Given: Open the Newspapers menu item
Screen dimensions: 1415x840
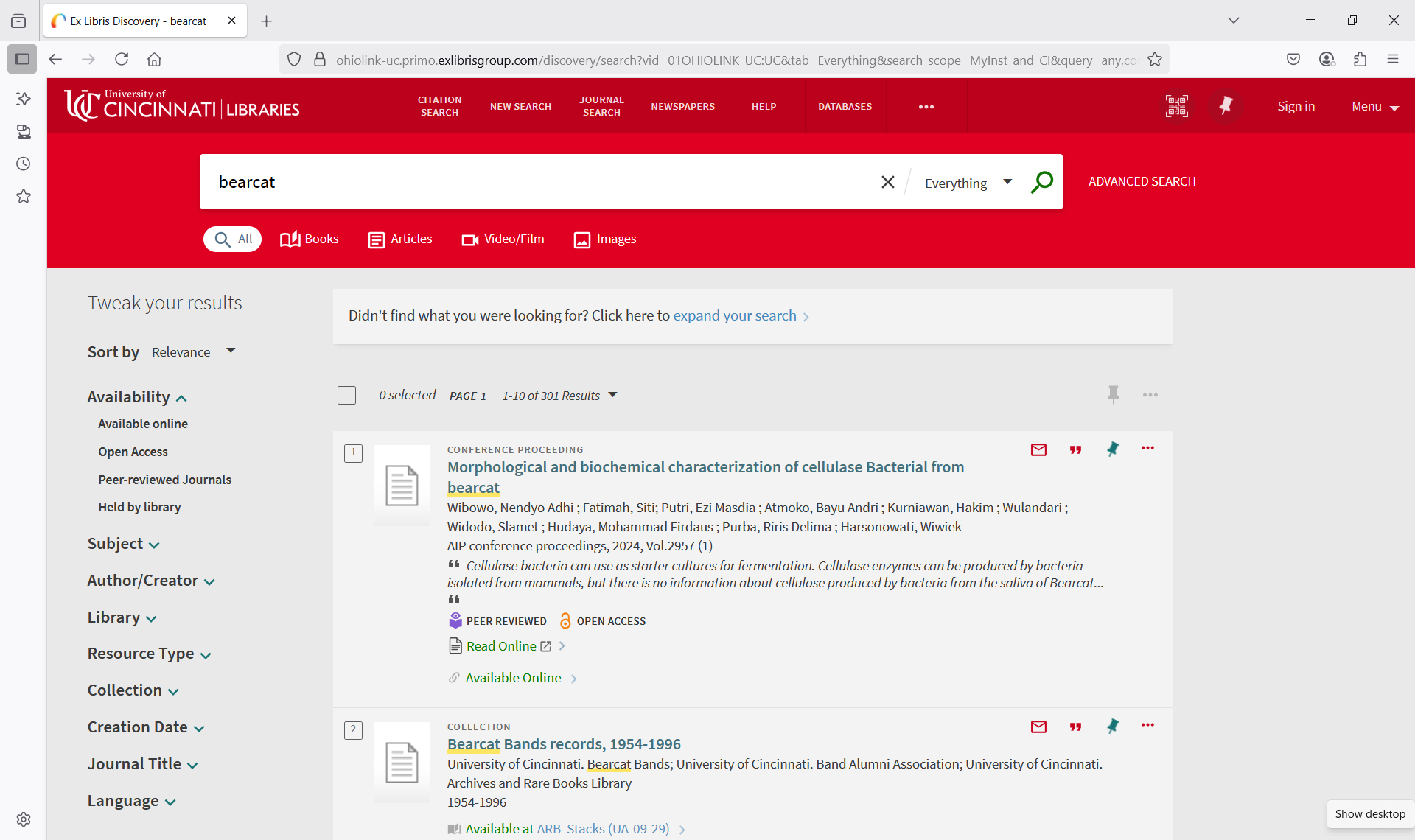Looking at the screenshot, I should coord(682,106).
